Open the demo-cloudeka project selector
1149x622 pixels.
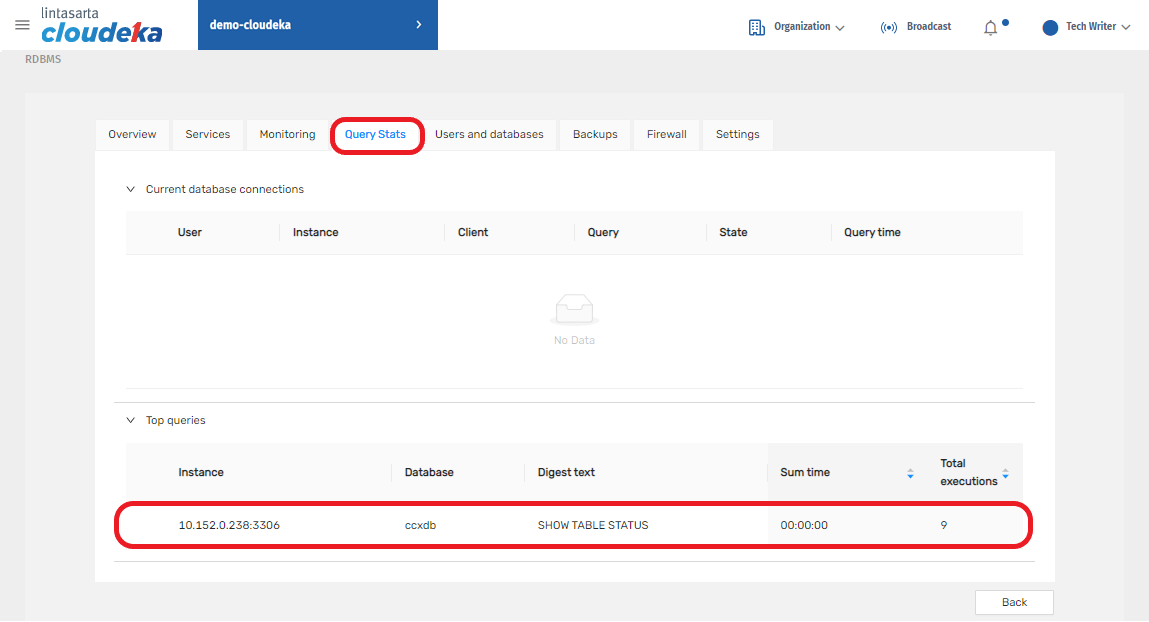pos(317,25)
